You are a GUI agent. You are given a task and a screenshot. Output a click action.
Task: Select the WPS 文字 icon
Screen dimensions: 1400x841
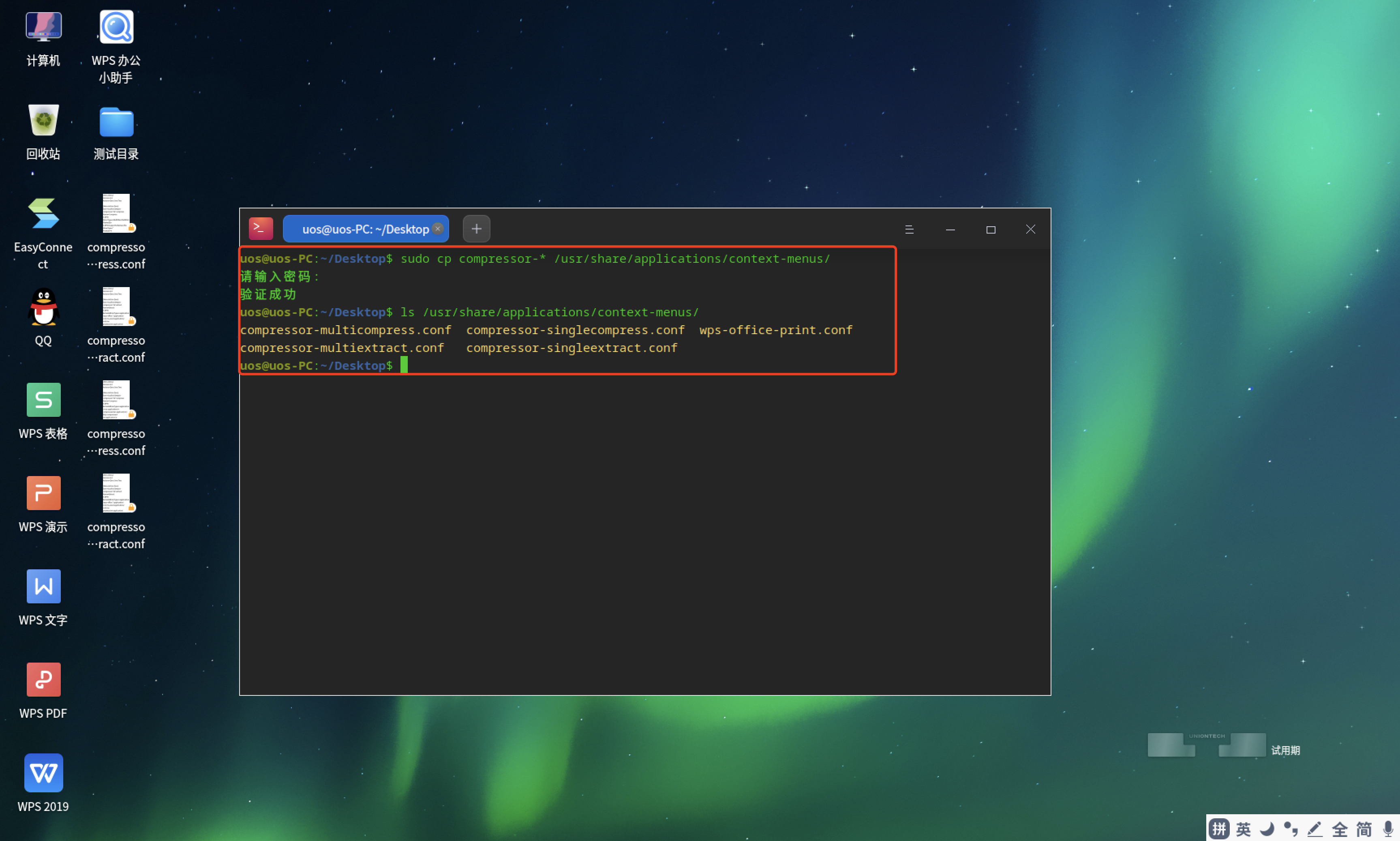tap(43, 586)
